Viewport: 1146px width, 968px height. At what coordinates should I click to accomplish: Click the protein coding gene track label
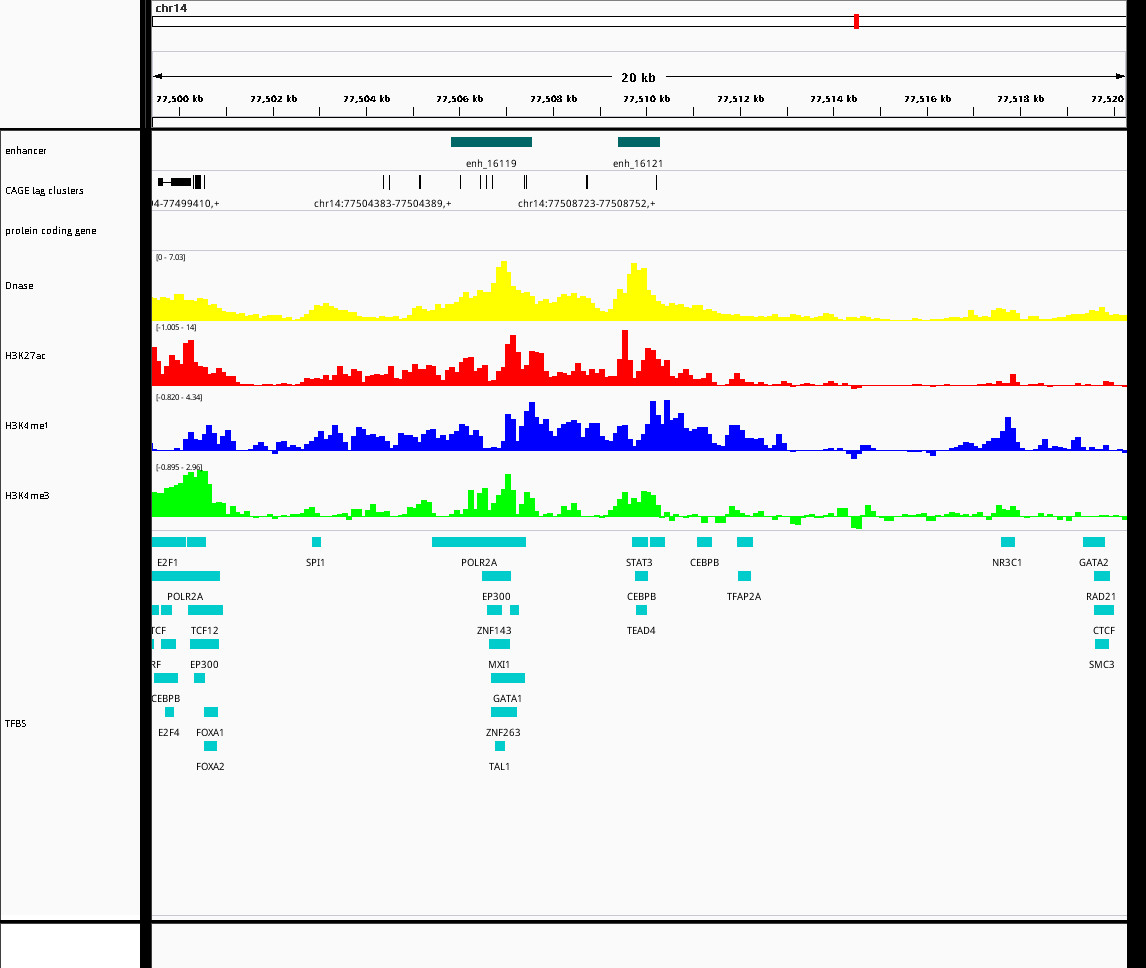[50, 231]
